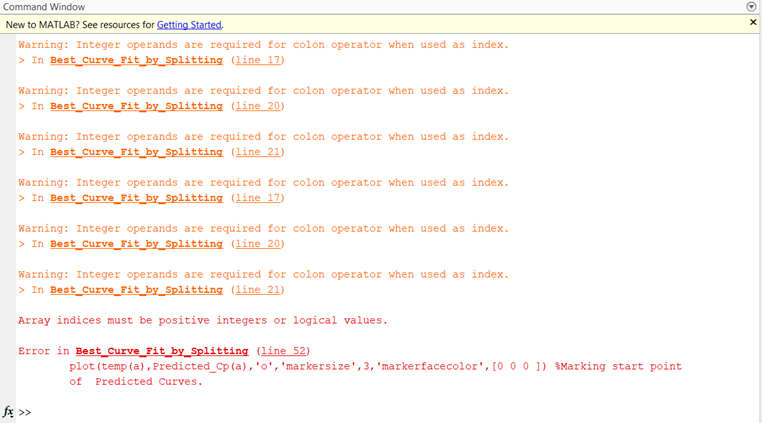Open the first line 21 warning link
Screen dimensions: 762x423
(258, 152)
